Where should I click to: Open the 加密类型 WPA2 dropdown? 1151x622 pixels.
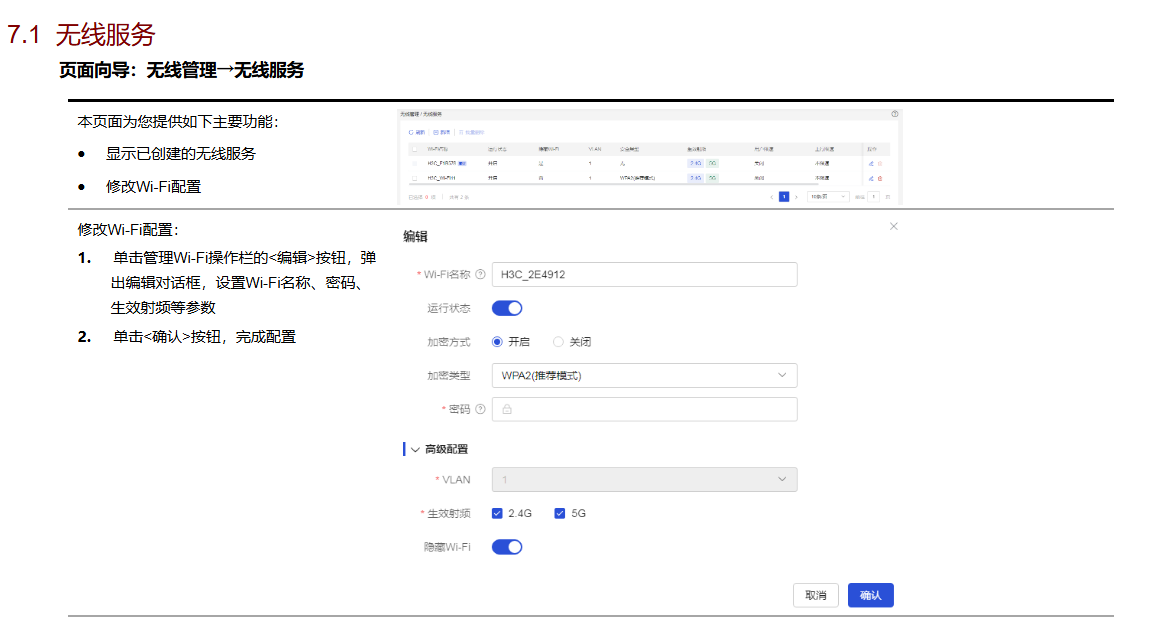(644, 376)
